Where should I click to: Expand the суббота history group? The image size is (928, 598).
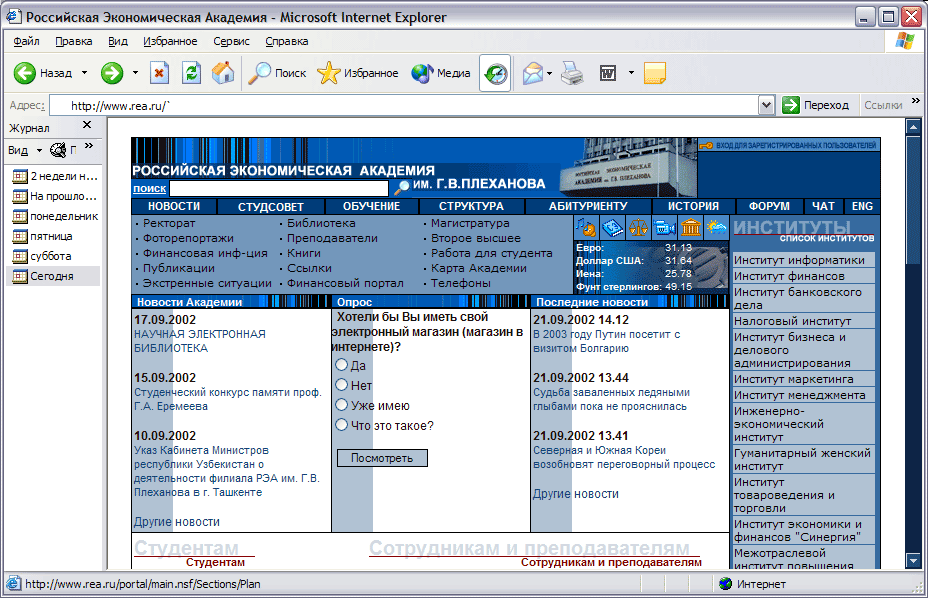tap(42, 256)
